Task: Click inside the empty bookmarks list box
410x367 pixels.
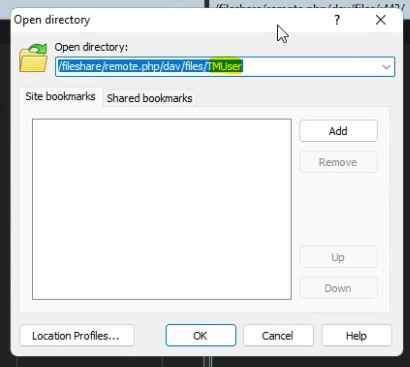Action: (162, 209)
